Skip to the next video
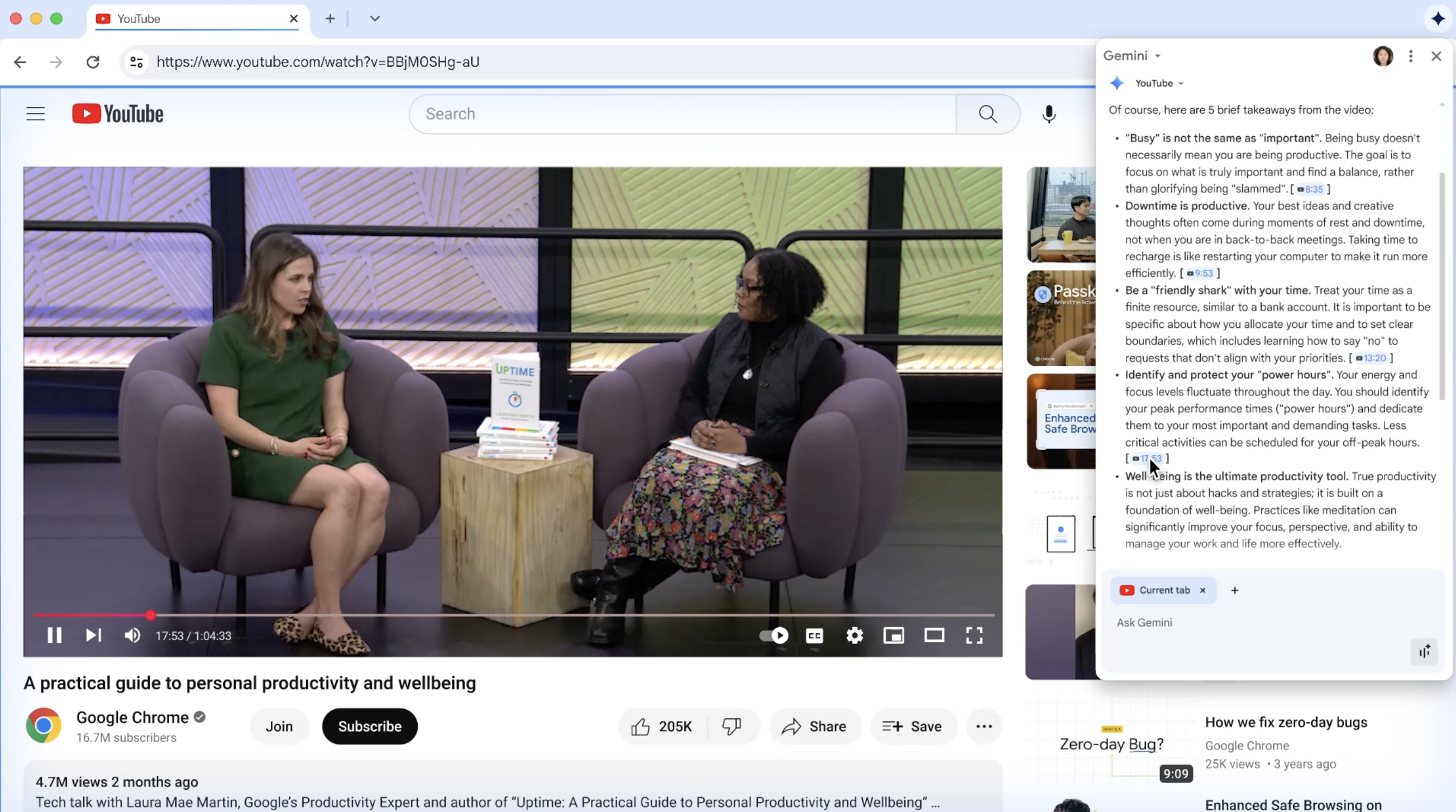The image size is (1456, 812). [x=93, y=635]
